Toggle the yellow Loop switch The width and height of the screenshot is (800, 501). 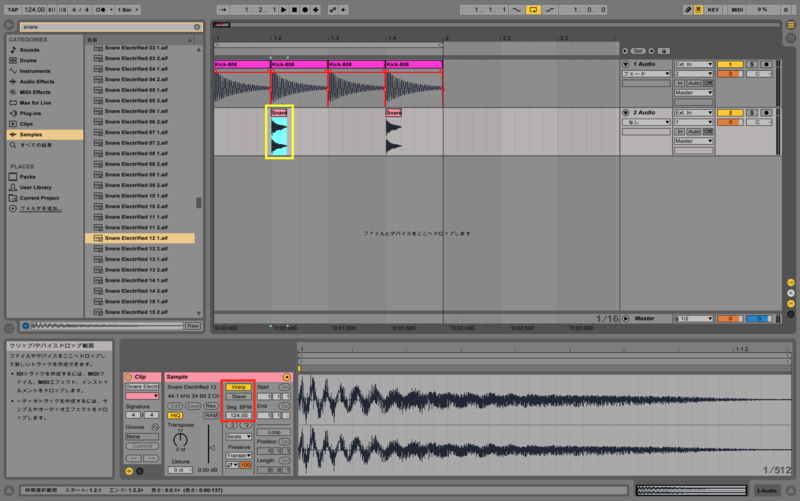533,10
